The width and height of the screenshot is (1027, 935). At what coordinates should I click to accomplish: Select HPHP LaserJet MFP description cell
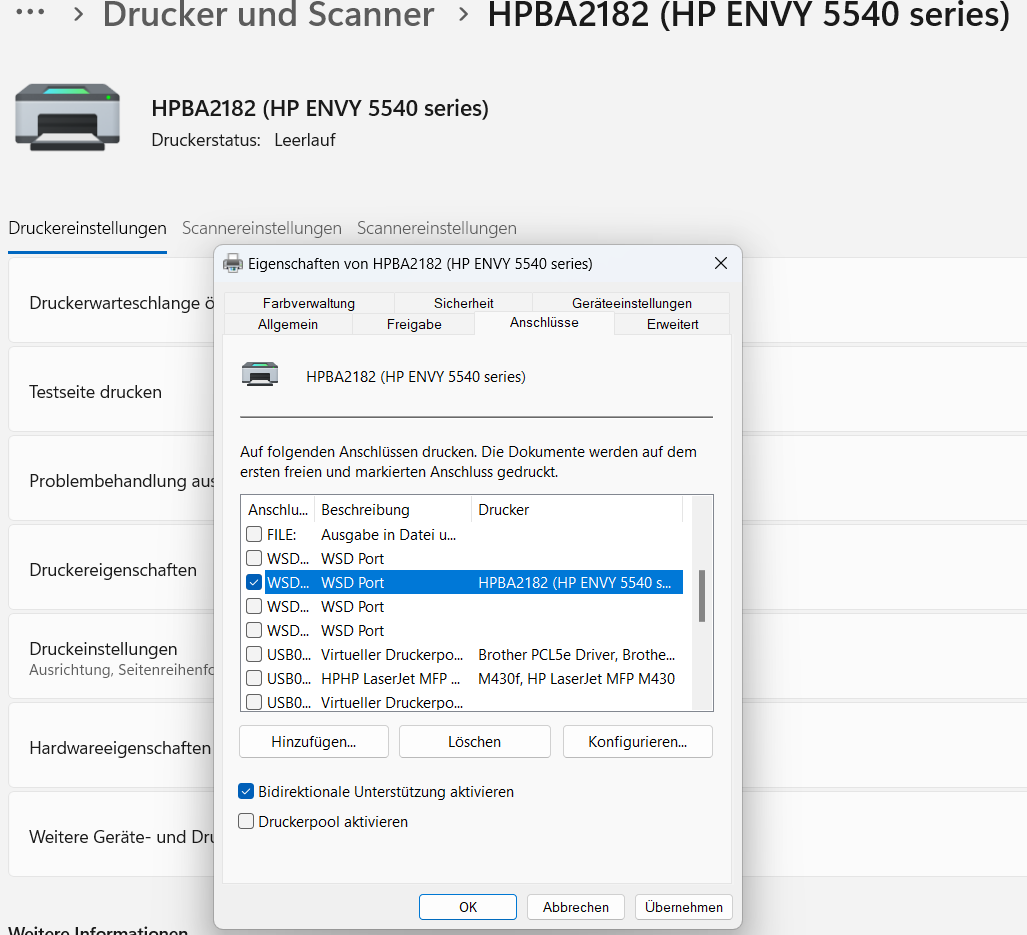point(390,679)
